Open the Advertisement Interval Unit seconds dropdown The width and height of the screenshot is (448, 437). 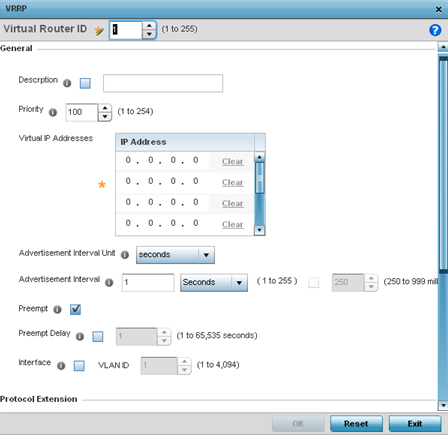[x=175, y=255]
